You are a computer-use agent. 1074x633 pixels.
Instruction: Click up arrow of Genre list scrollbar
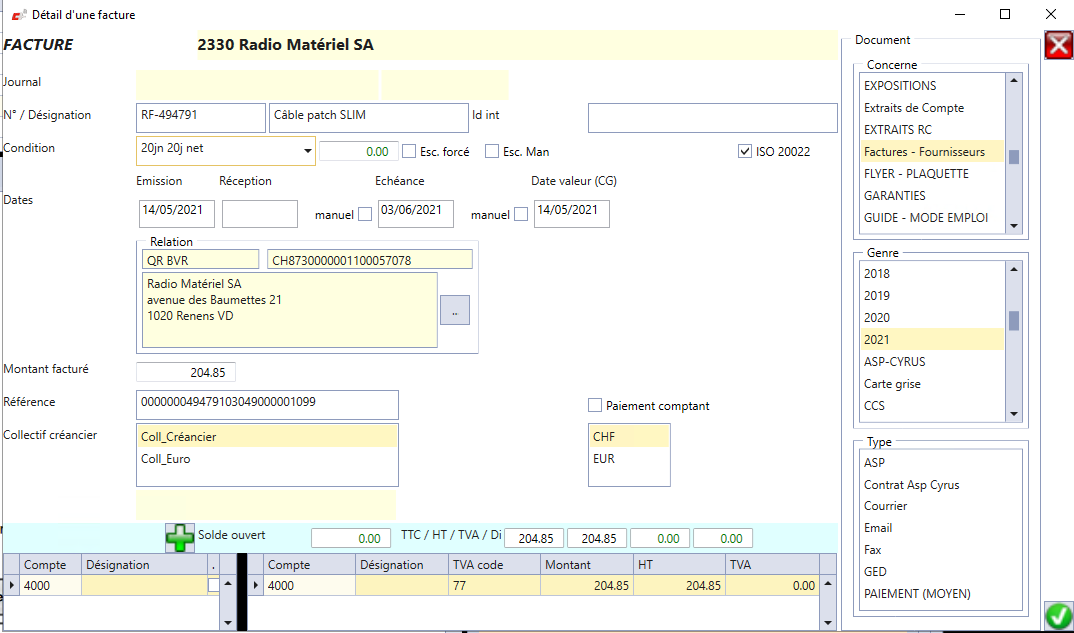pyautogui.click(x=1014, y=269)
